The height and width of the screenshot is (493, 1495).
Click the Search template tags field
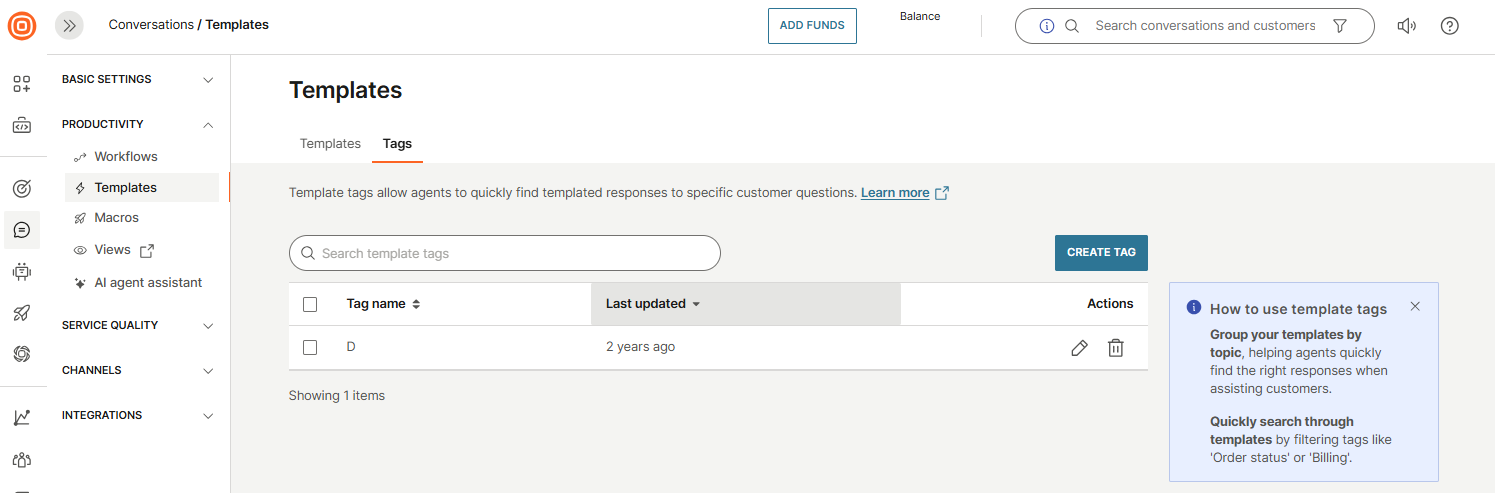pos(505,254)
